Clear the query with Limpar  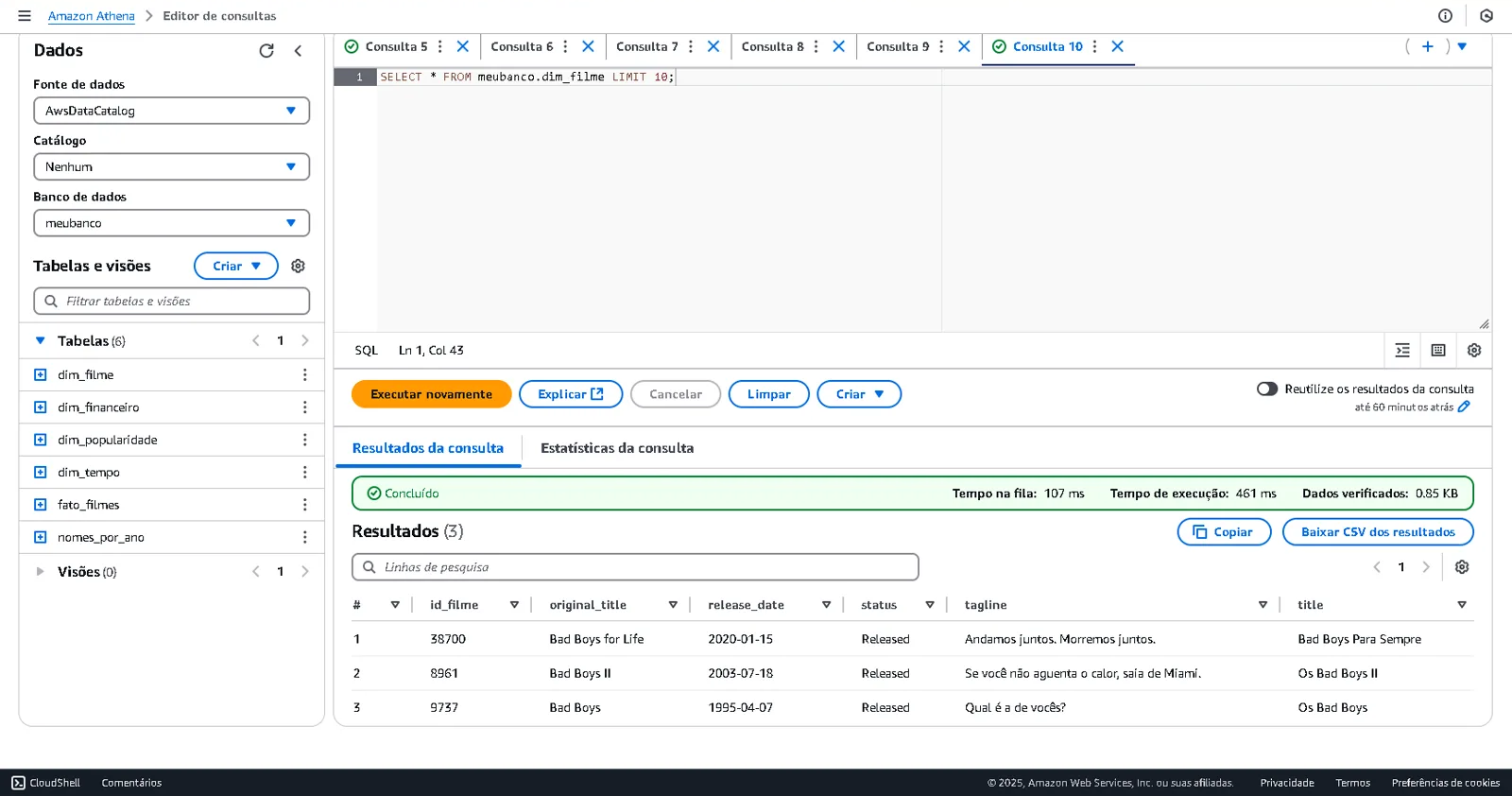pos(768,394)
